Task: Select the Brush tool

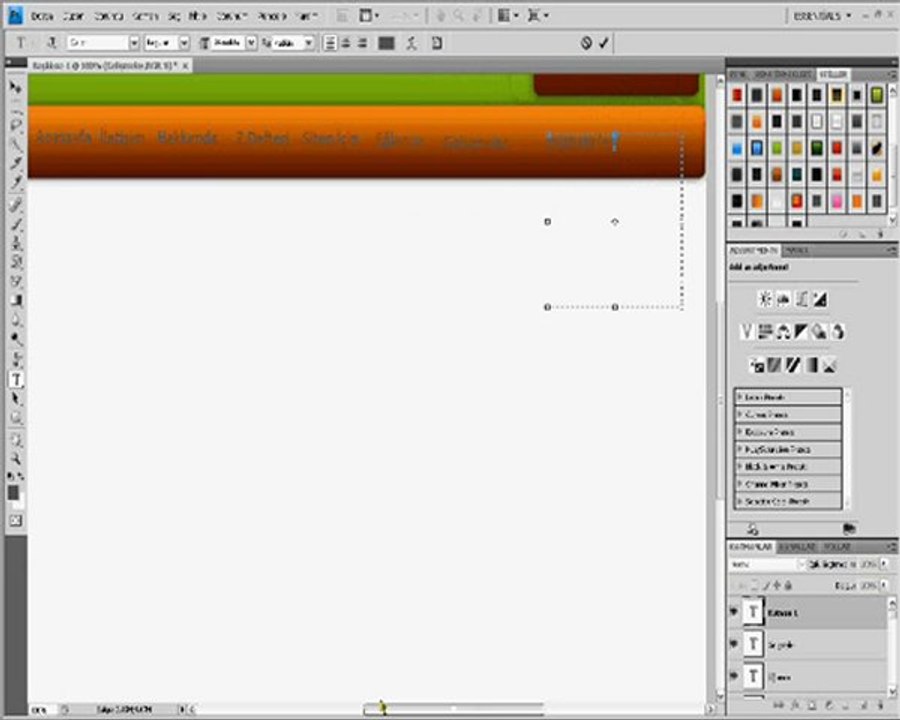Action: tap(16, 224)
